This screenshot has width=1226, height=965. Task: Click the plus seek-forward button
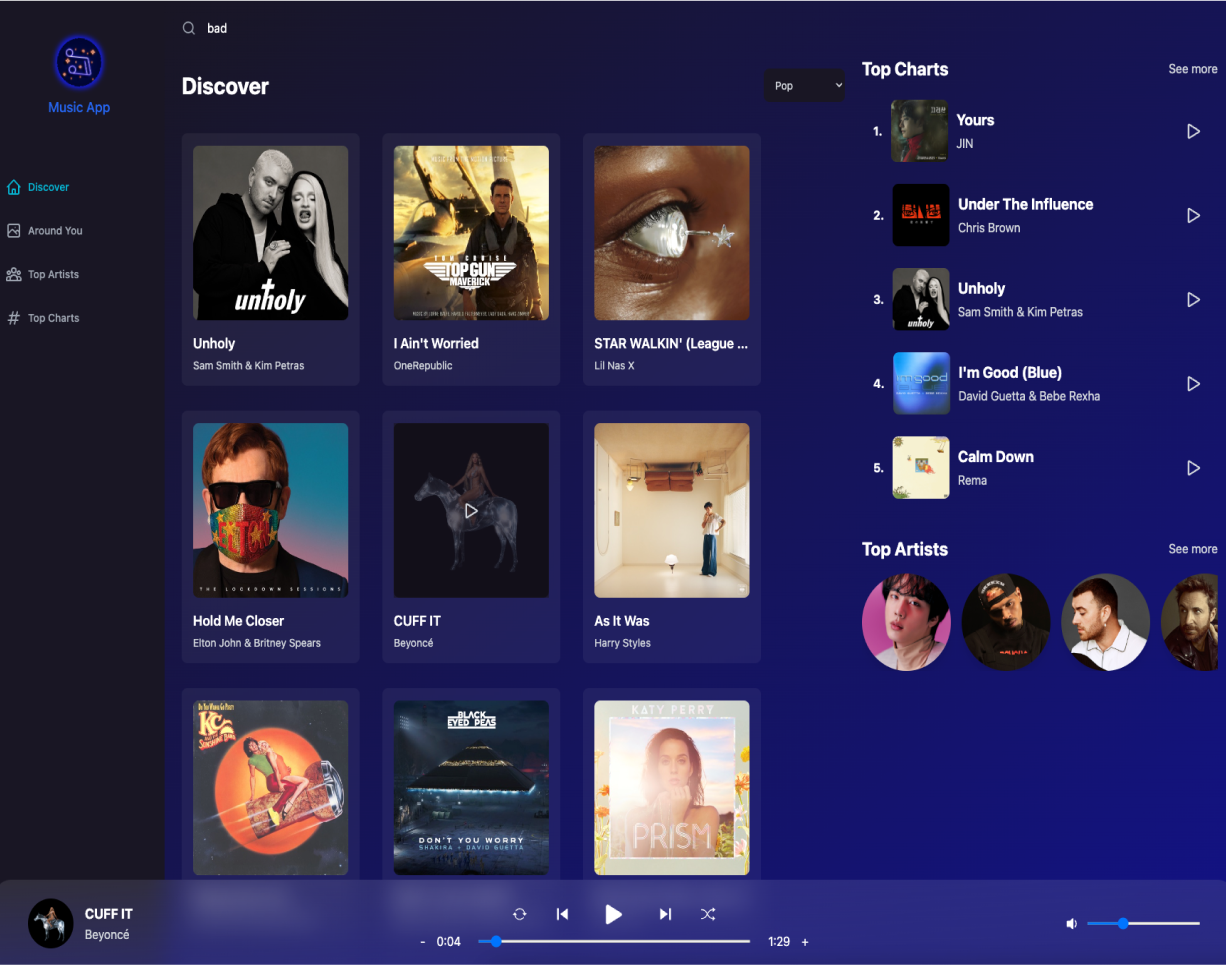pyautogui.click(x=805, y=942)
